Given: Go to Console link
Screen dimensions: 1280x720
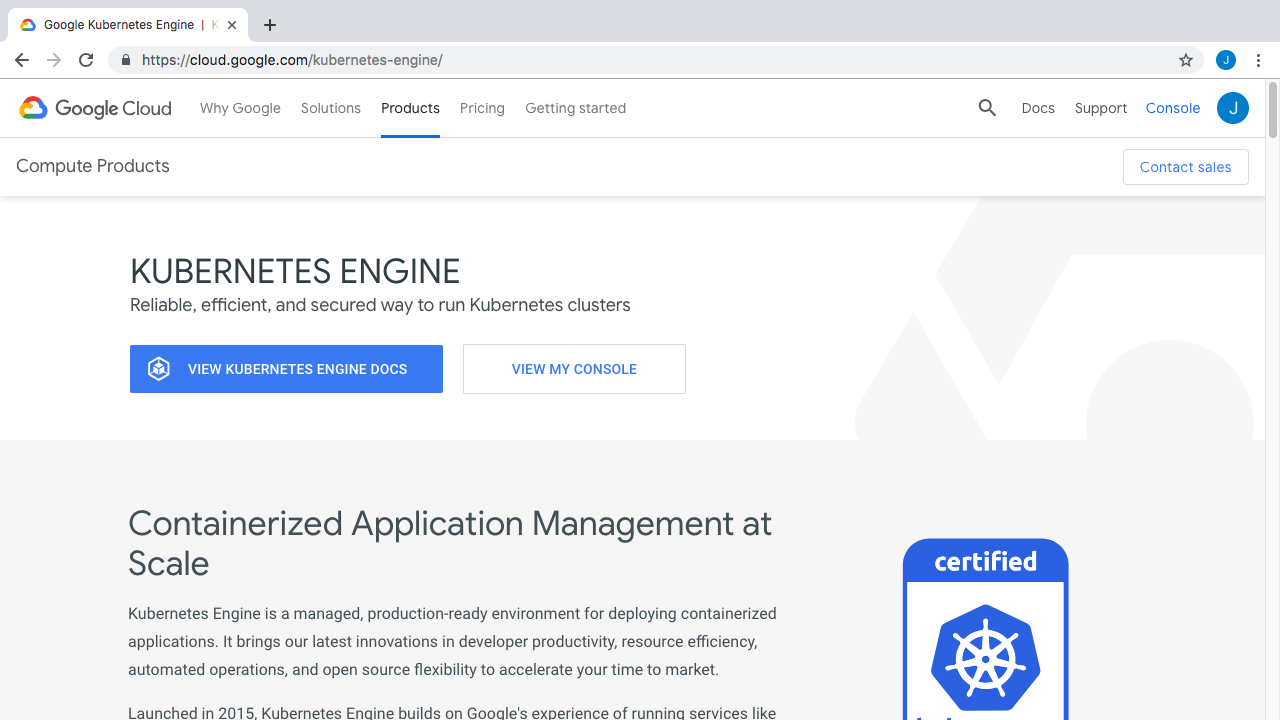Looking at the screenshot, I should click(1173, 108).
